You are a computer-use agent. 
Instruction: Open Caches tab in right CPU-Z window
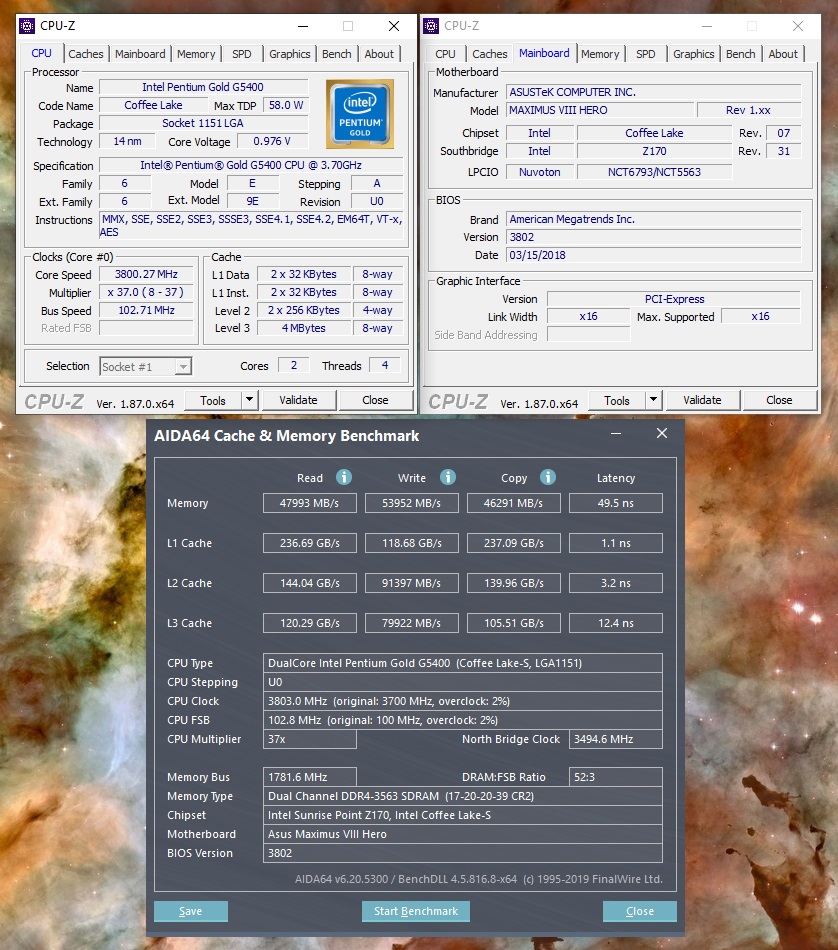(490, 54)
